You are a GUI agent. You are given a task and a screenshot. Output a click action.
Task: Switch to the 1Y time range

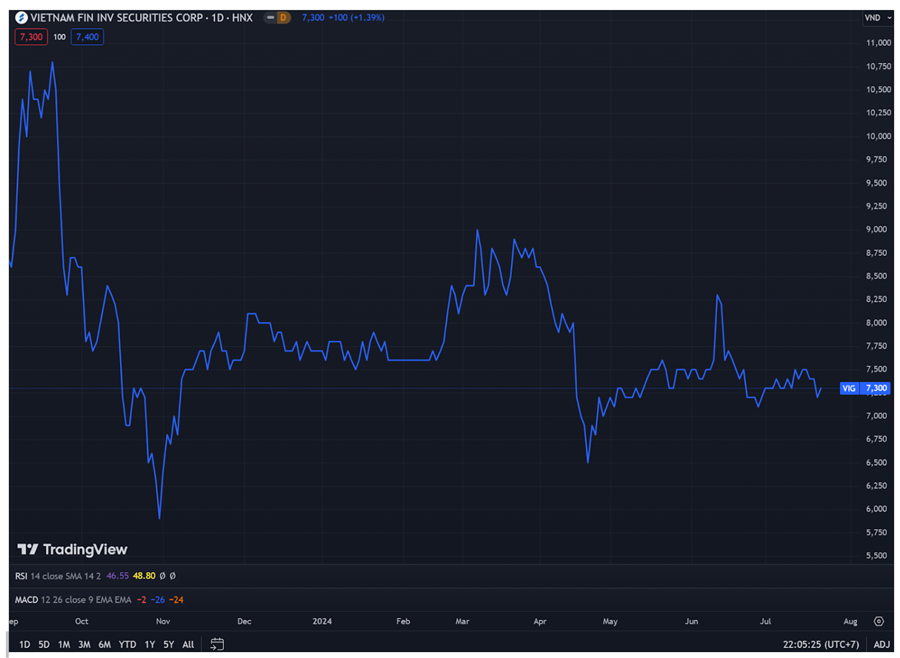coord(150,644)
